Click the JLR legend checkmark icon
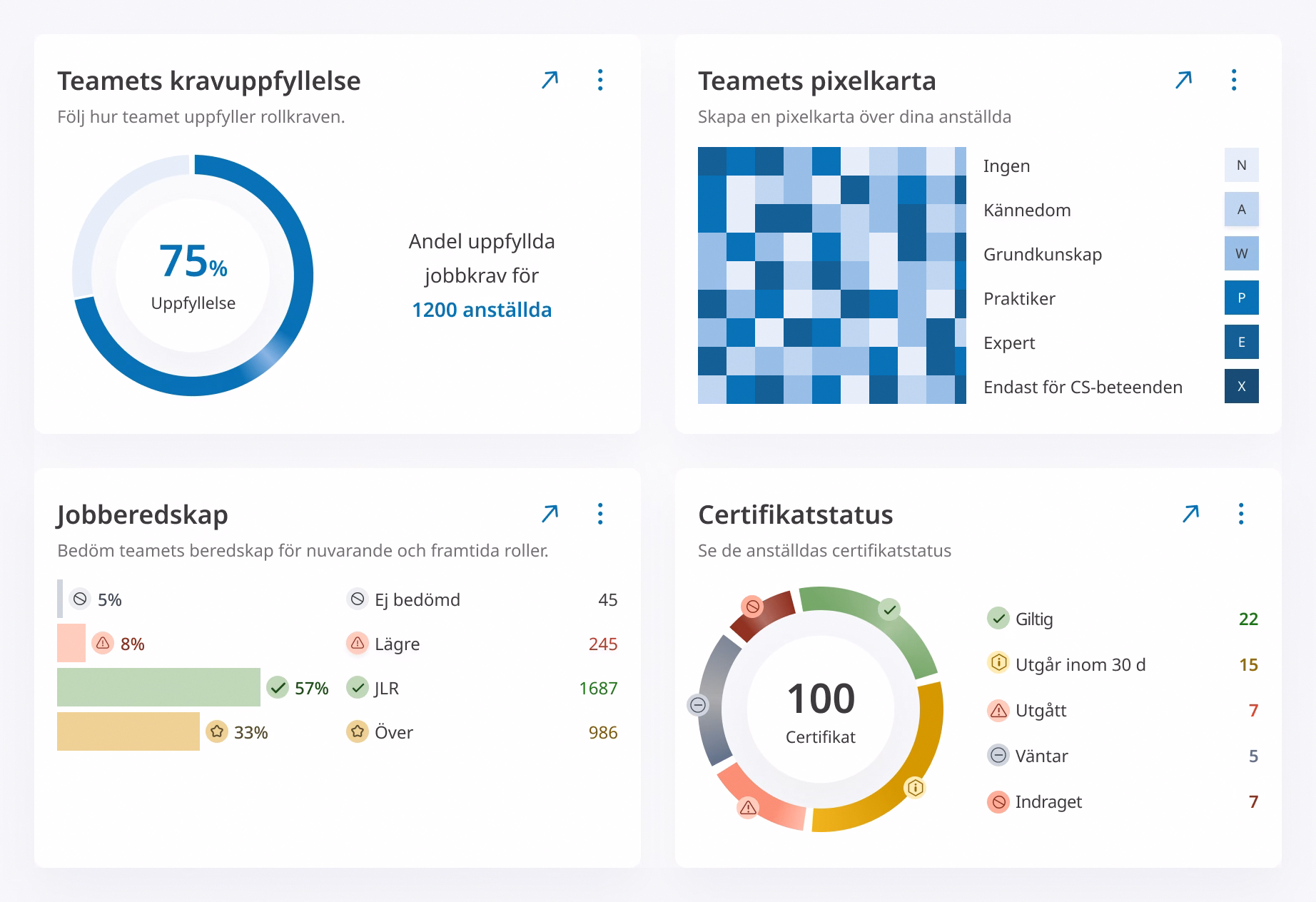 tap(357, 687)
